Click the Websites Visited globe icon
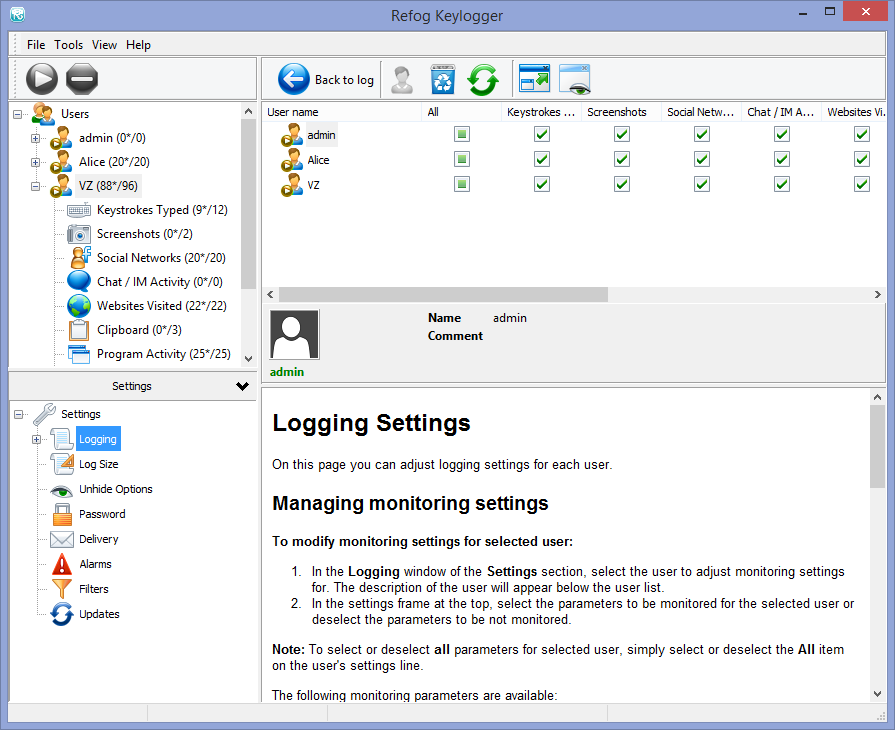The width and height of the screenshot is (895, 730). (x=79, y=306)
